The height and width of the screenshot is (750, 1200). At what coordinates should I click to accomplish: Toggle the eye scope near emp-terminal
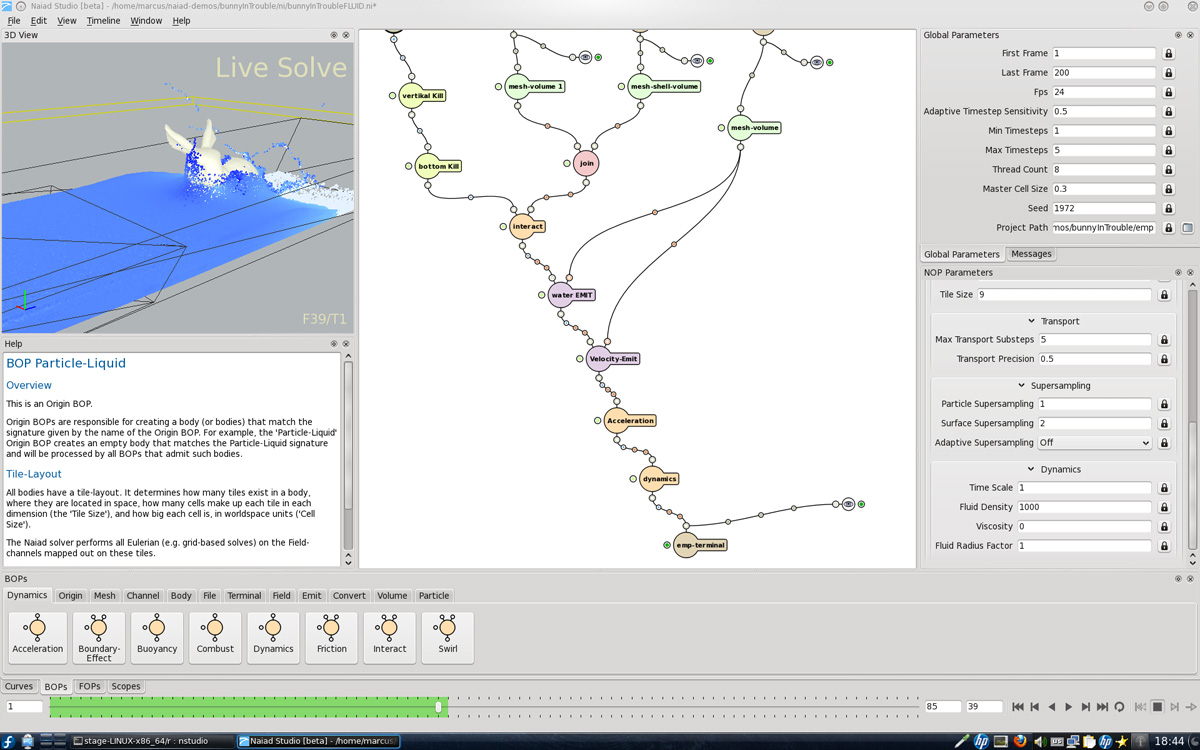848,504
